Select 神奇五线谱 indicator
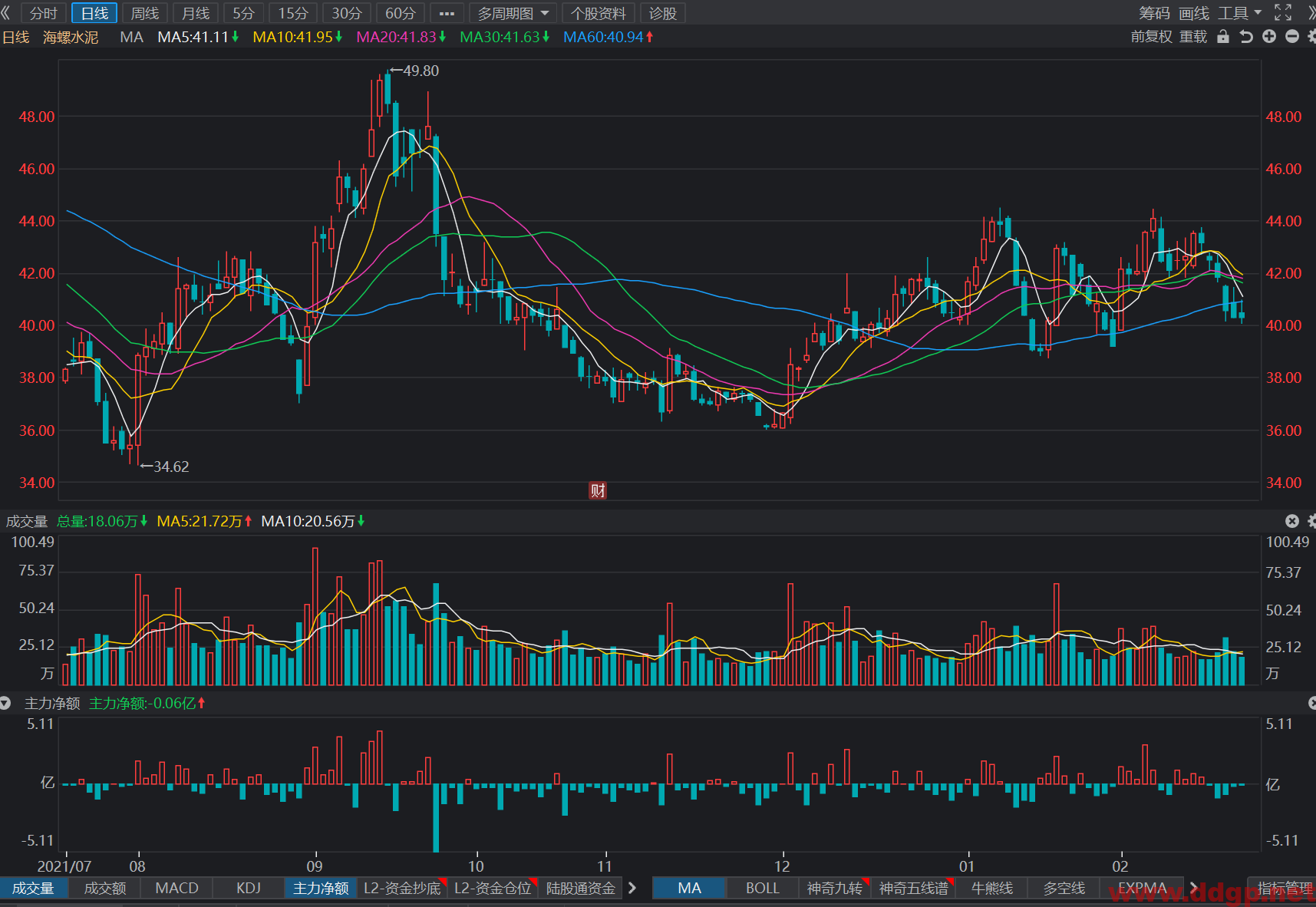This screenshot has width=1316, height=907. coord(913,888)
